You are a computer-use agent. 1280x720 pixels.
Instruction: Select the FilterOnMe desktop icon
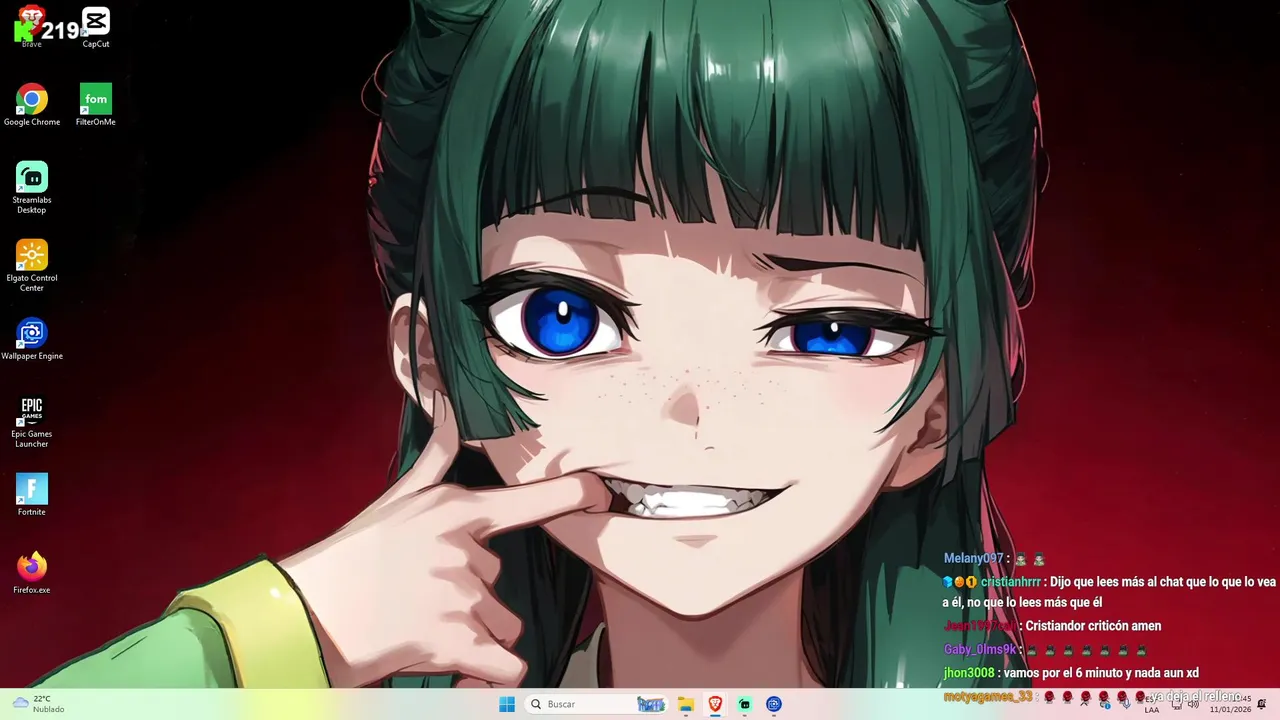(96, 105)
